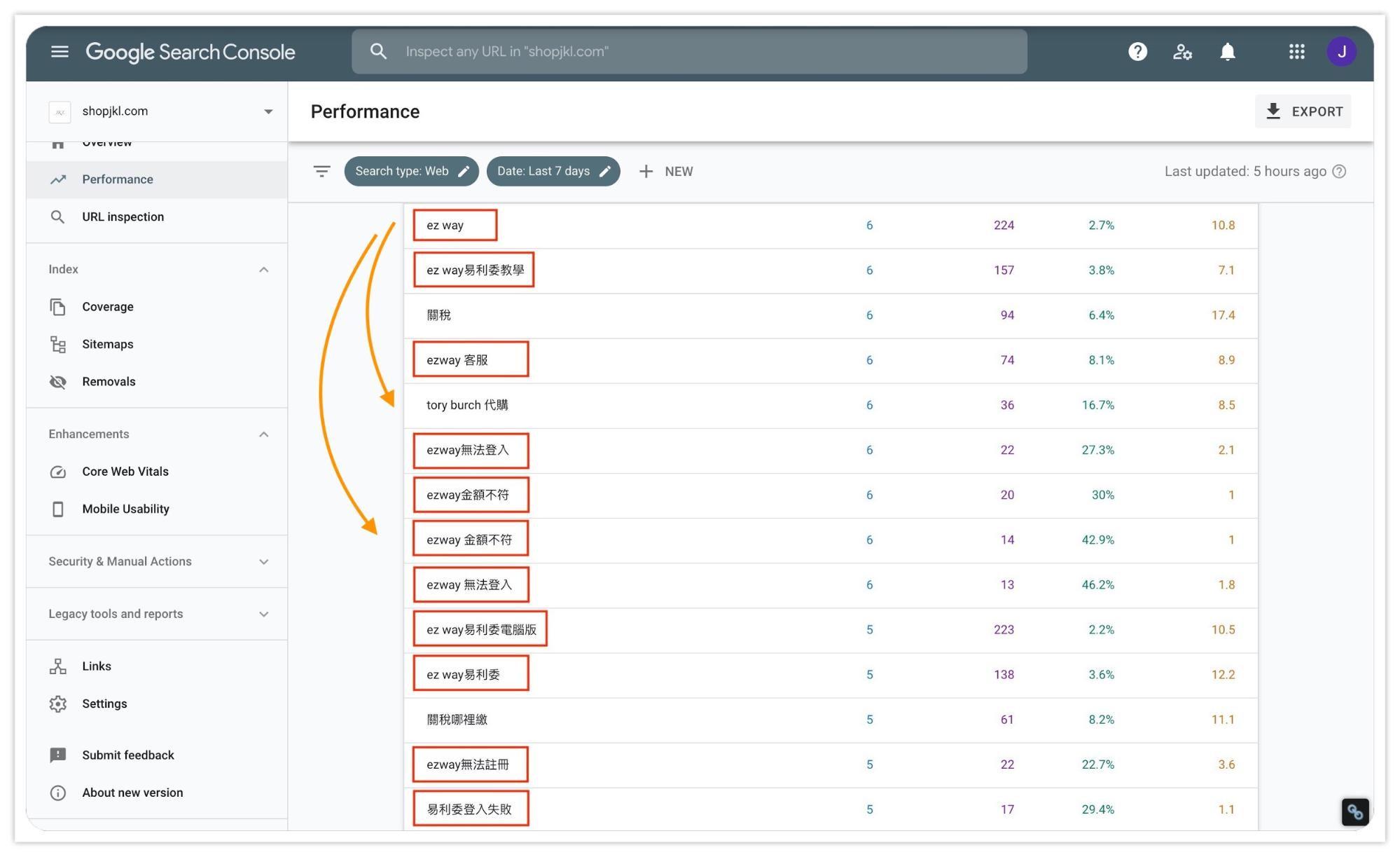Collapse the Index section
Viewport: 1400px width, 857px height.
263,269
